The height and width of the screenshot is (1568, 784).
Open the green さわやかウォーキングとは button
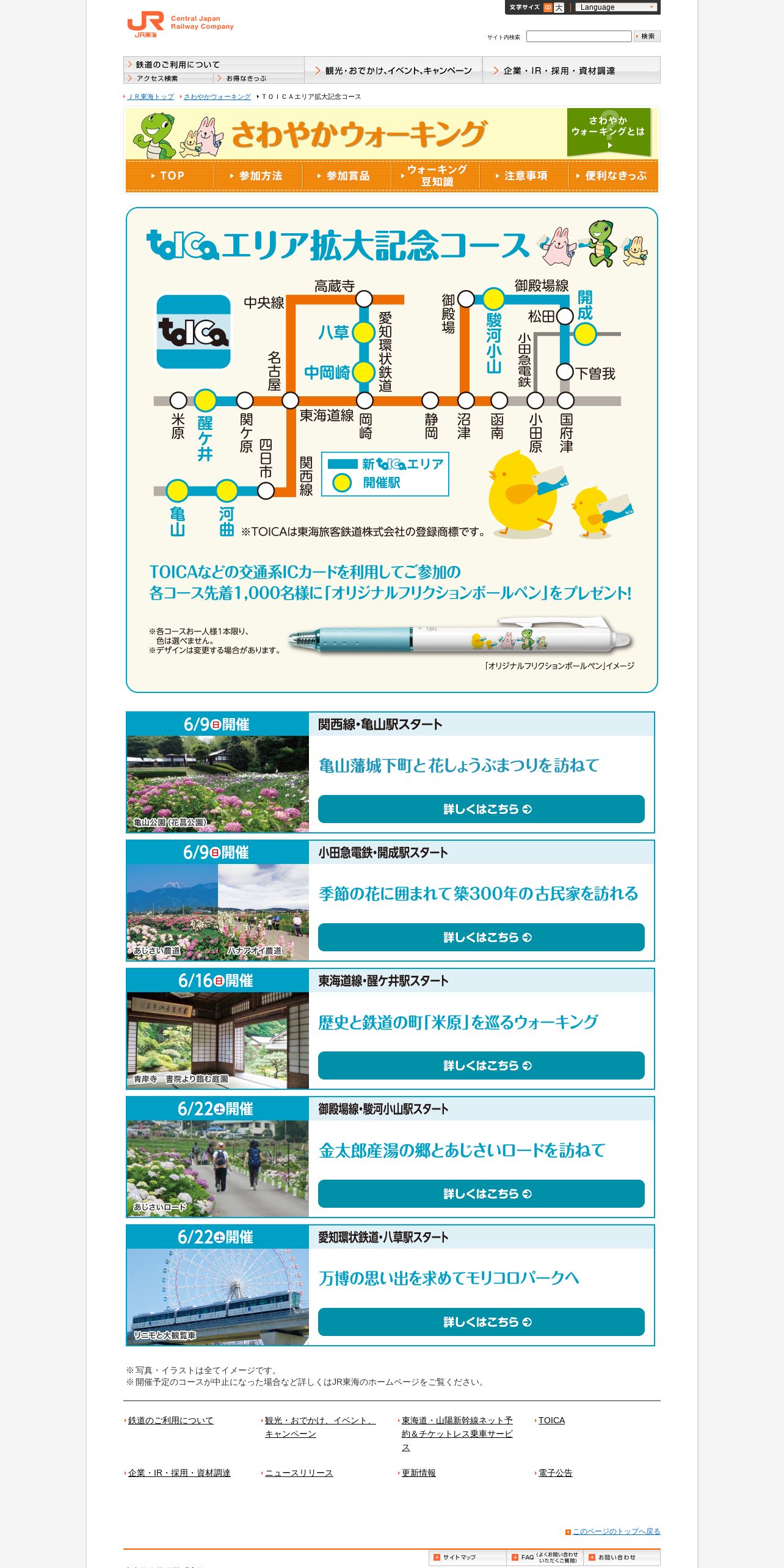coord(609,132)
